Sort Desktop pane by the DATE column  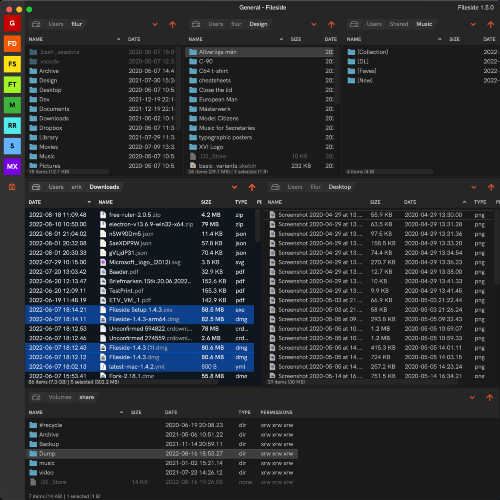point(410,202)
